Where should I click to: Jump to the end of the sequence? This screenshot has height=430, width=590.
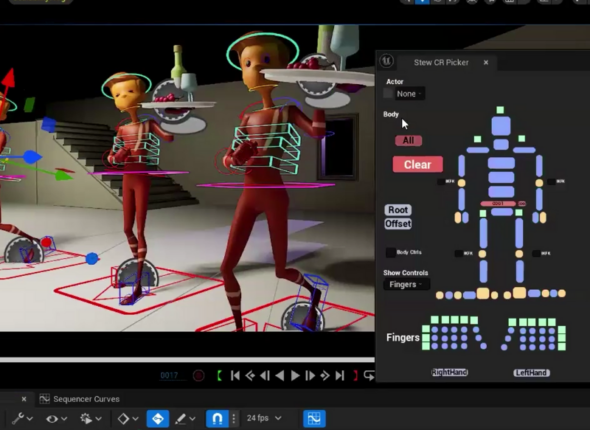[x=340, y=375]
